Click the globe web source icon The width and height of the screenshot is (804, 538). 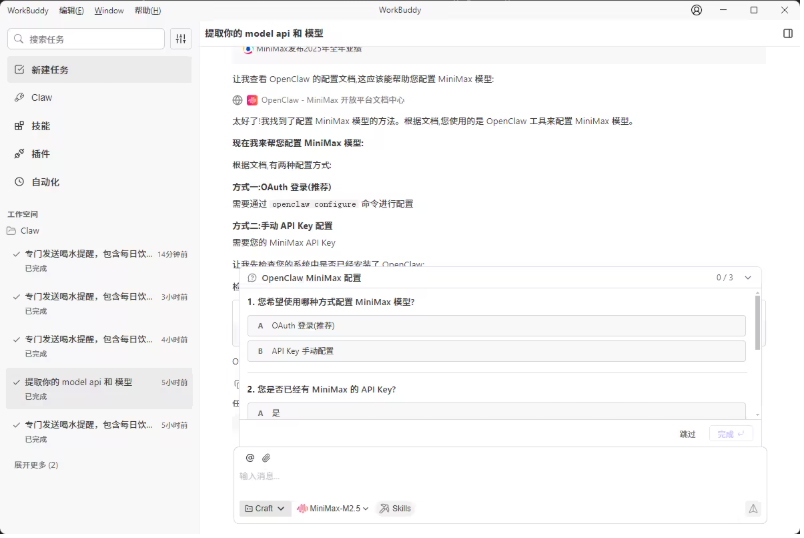[x=237, y=100]
